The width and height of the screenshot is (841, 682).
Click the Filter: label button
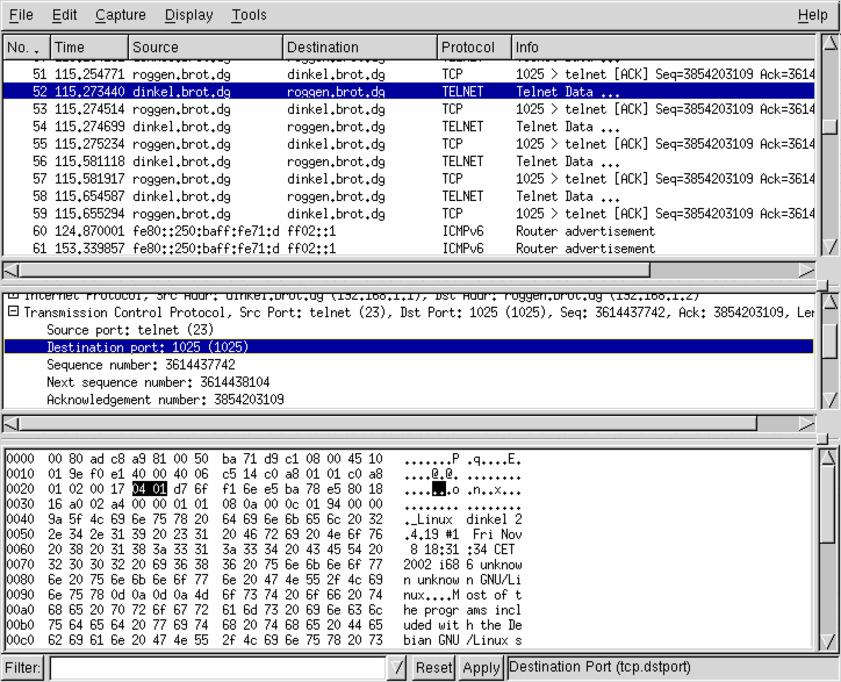(23, 667)
